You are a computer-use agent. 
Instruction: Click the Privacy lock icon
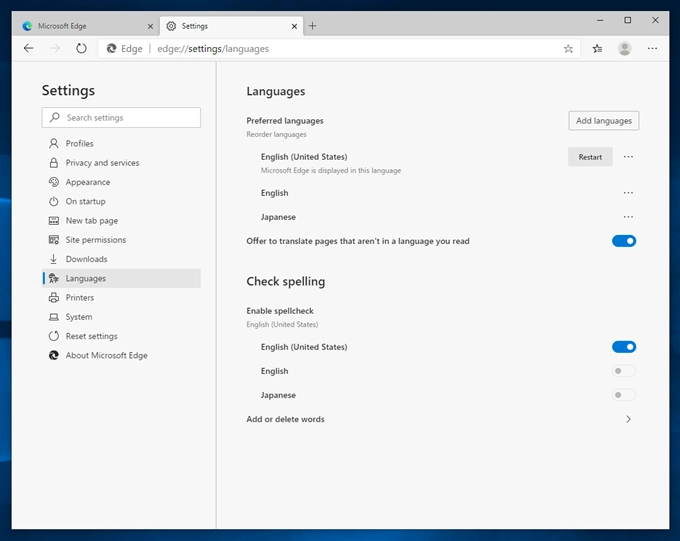click(x=53, y=163)
